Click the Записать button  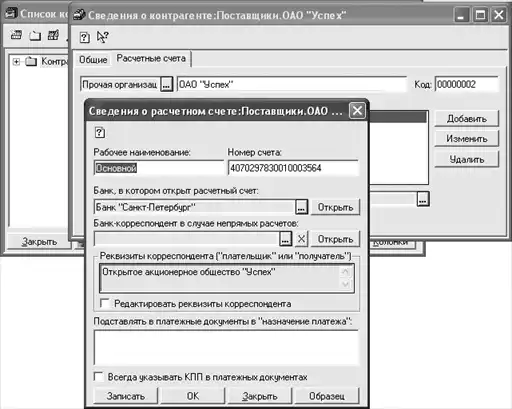pyautogui.click(x=126, y=396)
